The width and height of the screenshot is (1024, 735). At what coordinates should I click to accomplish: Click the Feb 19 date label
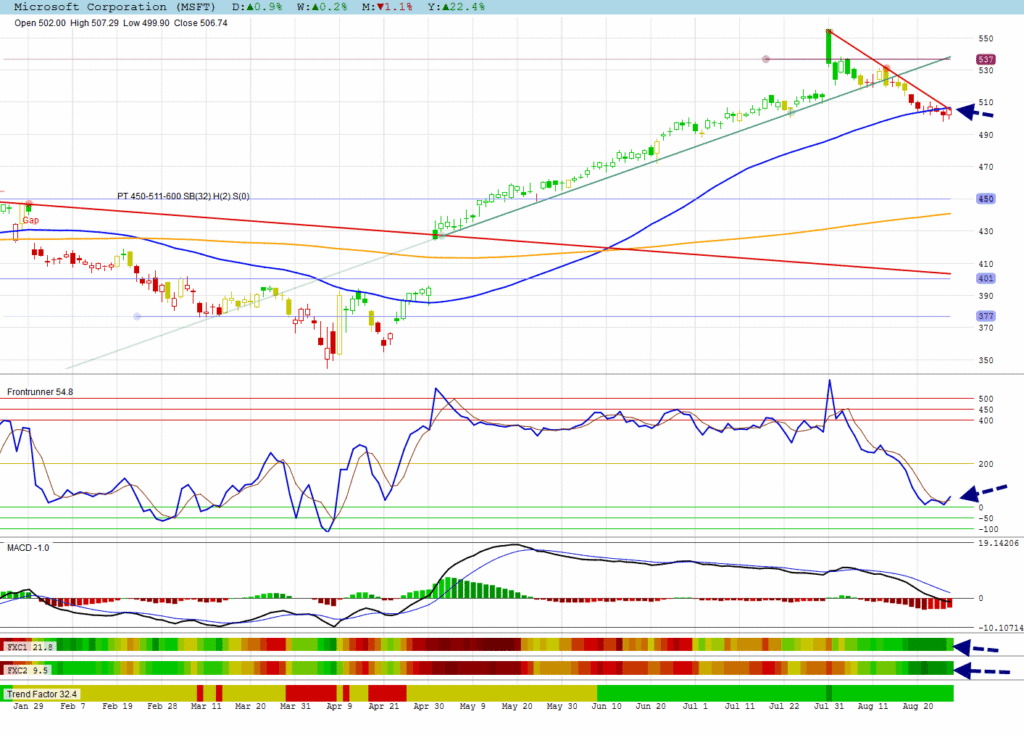pos(118,706)
